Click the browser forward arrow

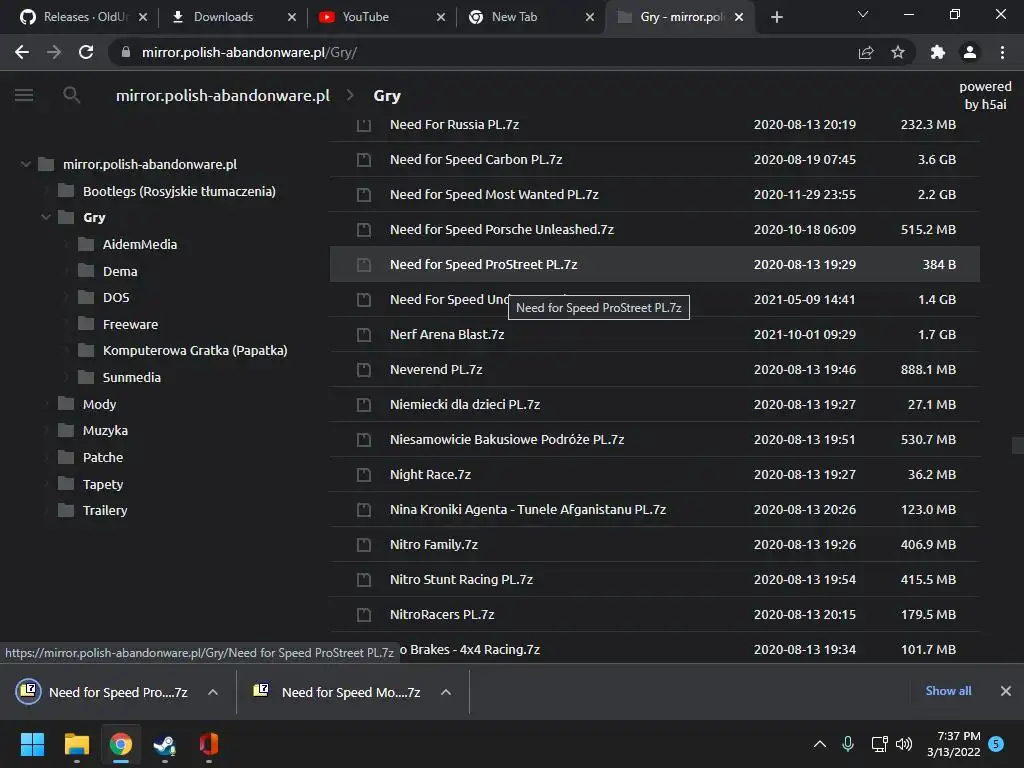click(54, 52)
